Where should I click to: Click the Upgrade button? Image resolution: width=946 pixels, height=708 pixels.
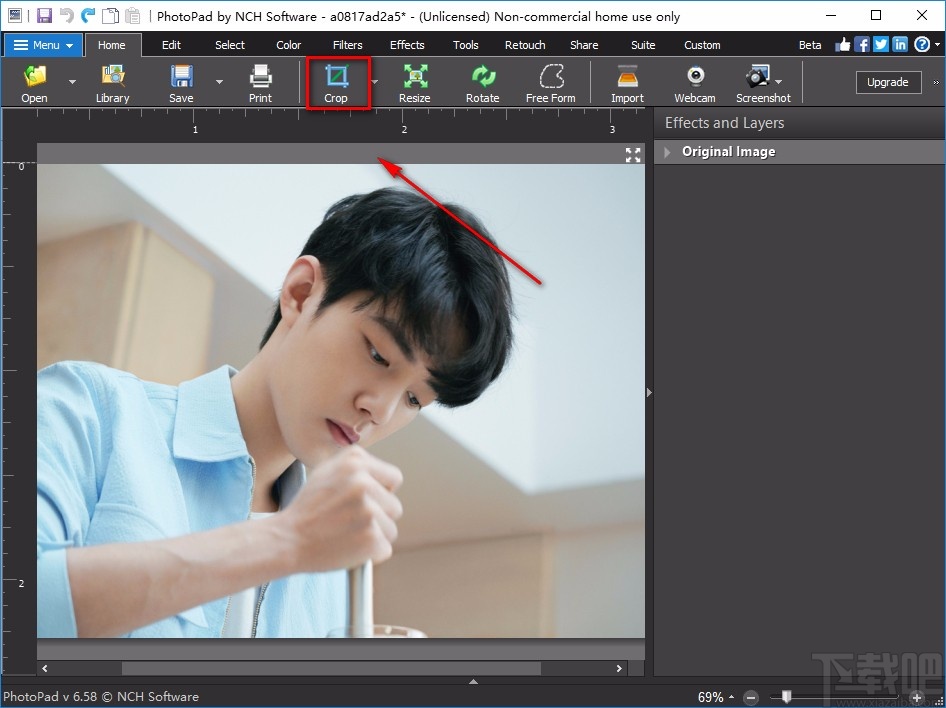pos(888,82)
